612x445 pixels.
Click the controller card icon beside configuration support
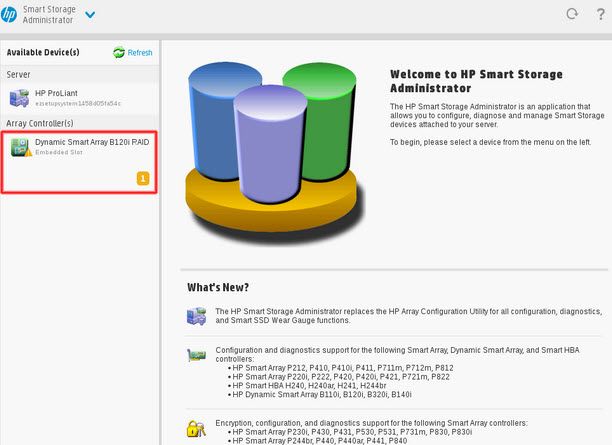(x=196, y=357)
